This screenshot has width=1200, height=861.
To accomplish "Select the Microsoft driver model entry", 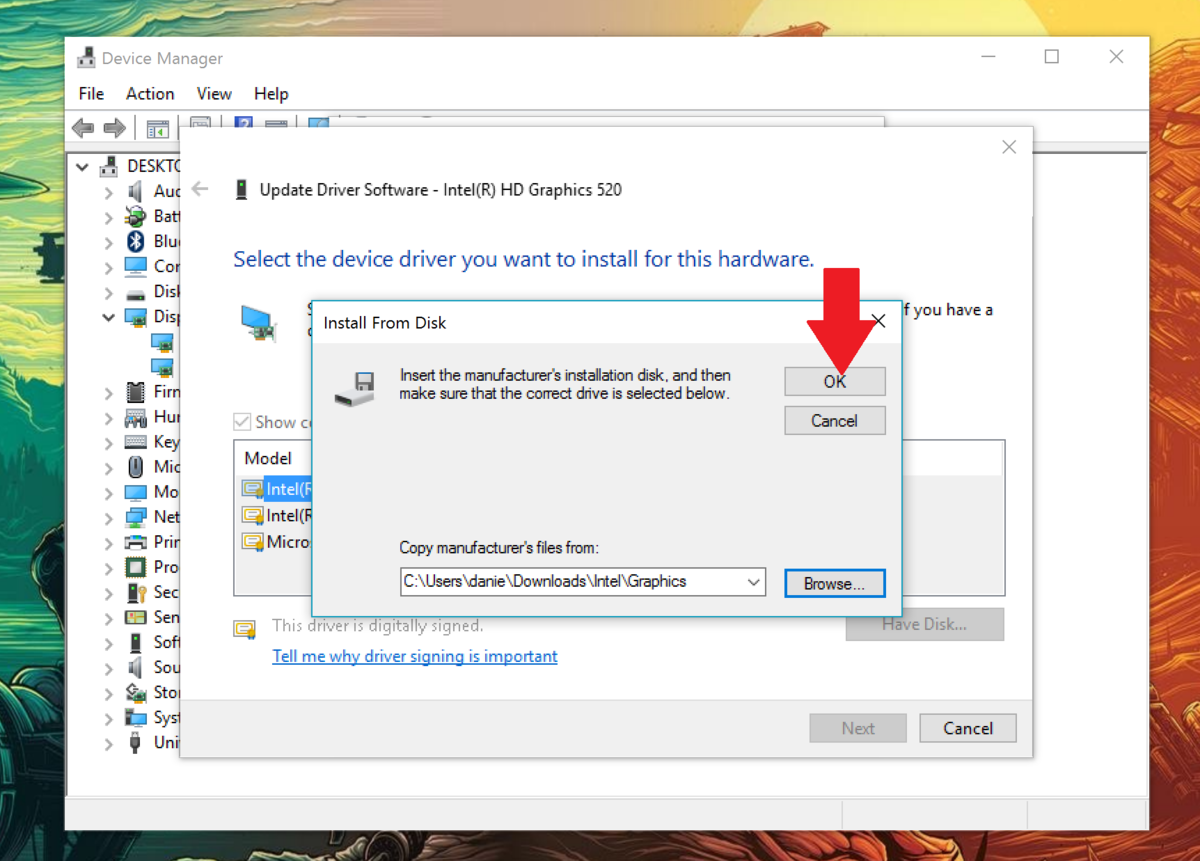I will (278, 542).
